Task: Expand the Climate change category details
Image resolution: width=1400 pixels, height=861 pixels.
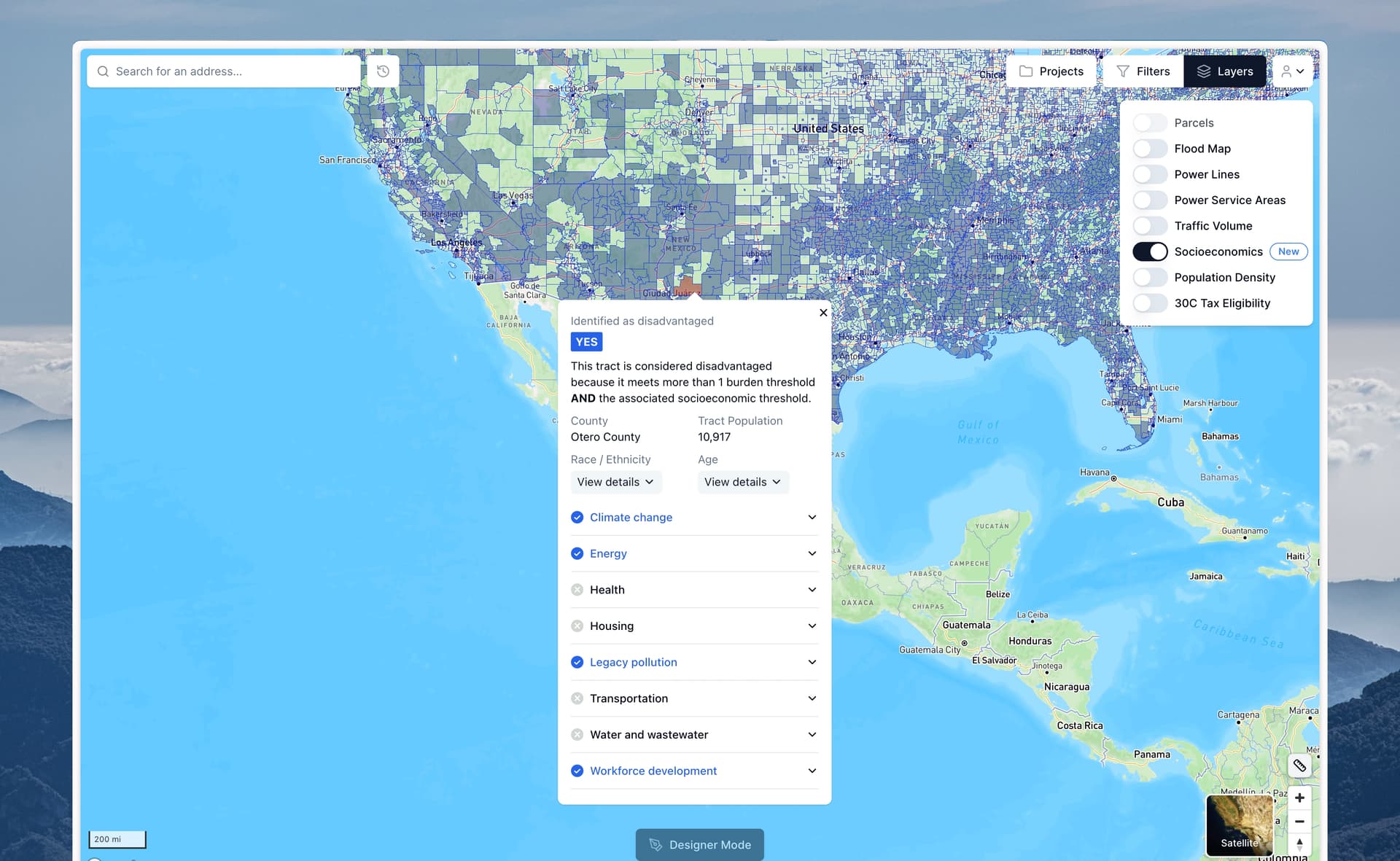Action: pyautogui.click(x=812, y=517)
